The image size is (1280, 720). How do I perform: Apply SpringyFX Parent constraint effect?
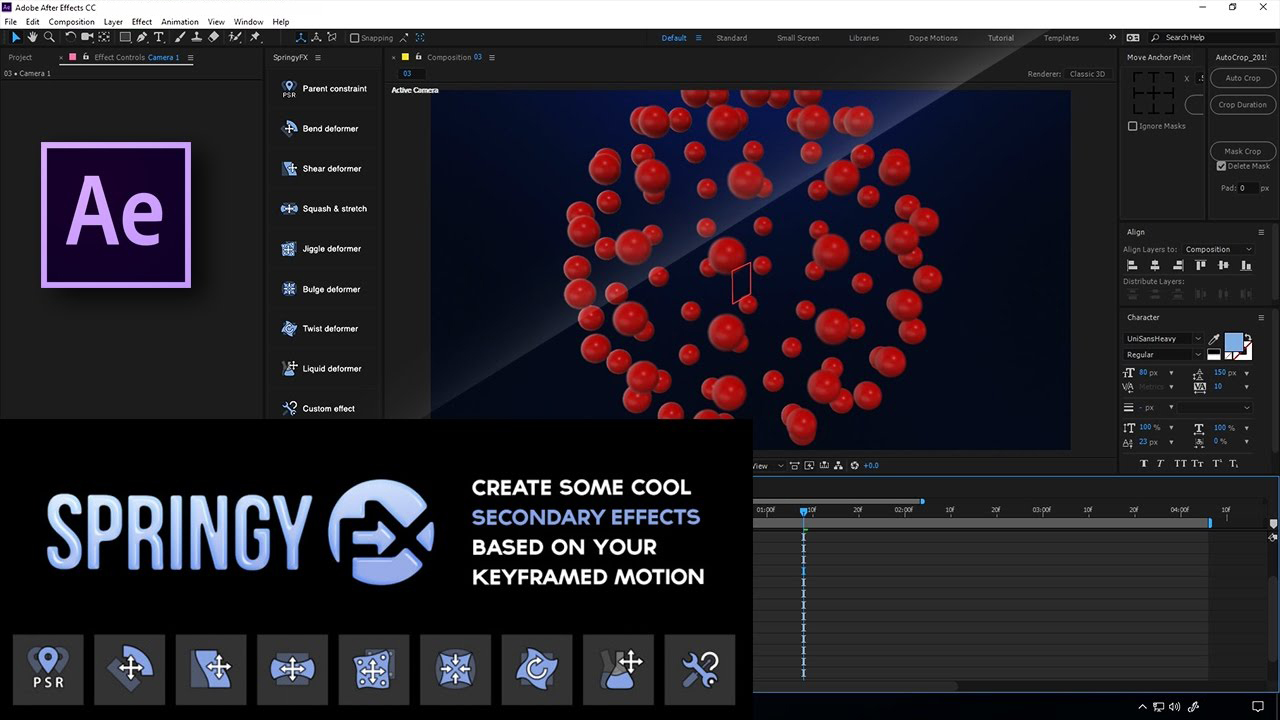click(x=324, y=89)
